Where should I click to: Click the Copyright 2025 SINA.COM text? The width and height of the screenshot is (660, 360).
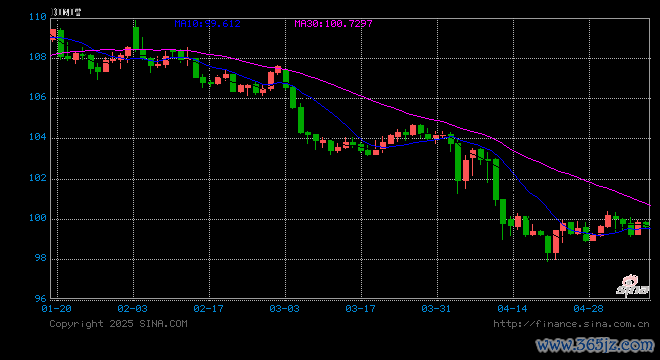click(x=118, y=324)
